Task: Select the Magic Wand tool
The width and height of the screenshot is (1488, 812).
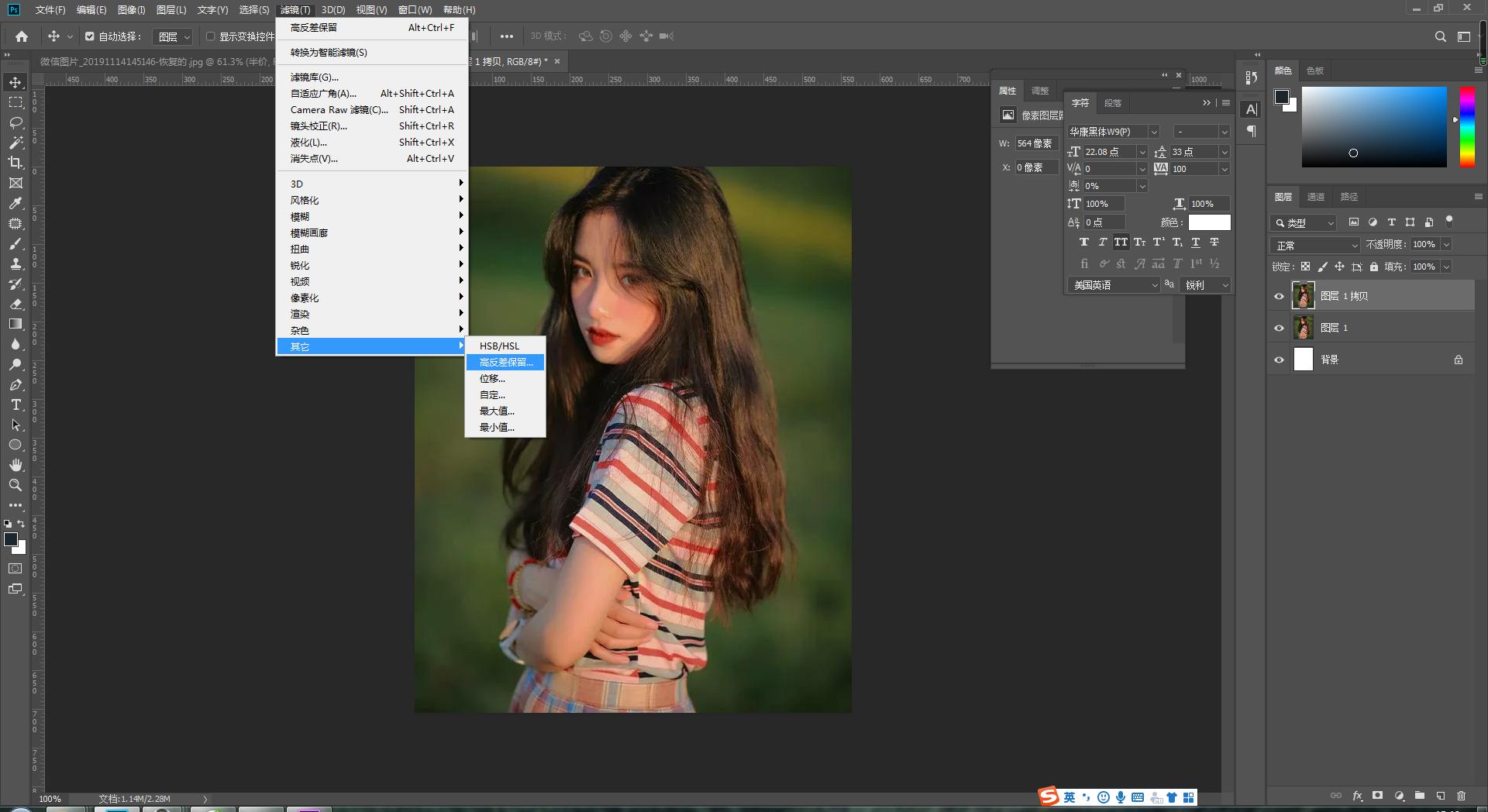Action: click(15, 143)
